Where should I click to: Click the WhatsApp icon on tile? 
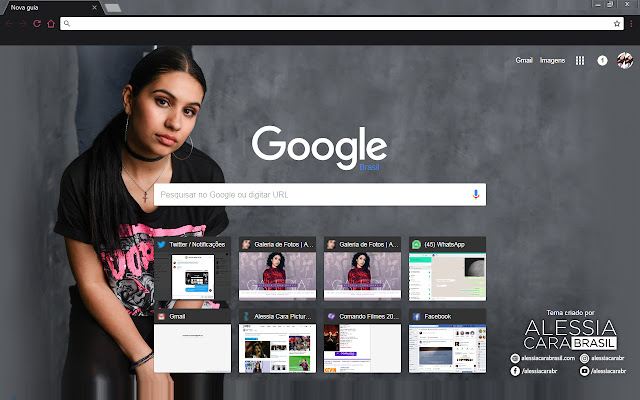416,244
